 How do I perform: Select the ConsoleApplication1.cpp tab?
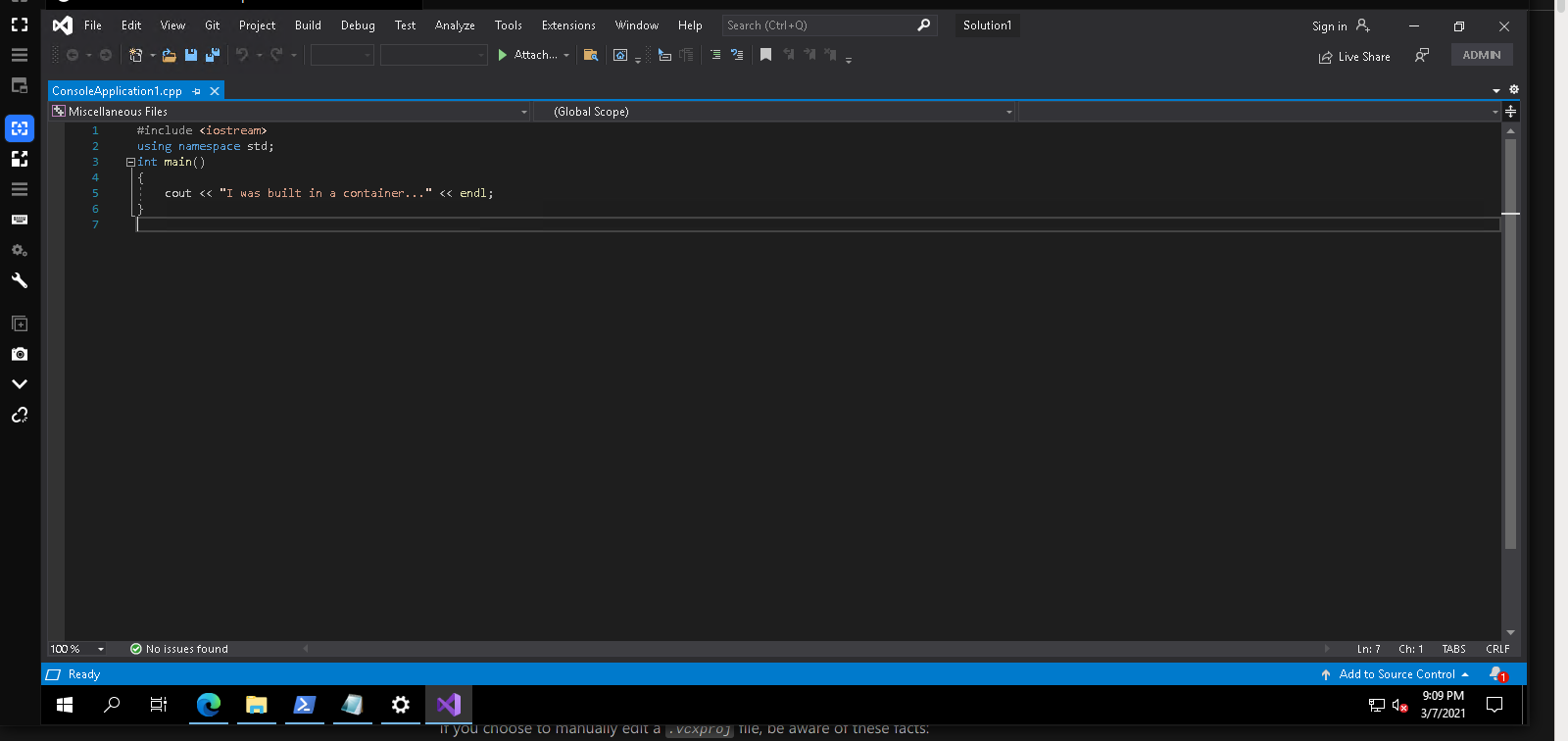(117, 91)
